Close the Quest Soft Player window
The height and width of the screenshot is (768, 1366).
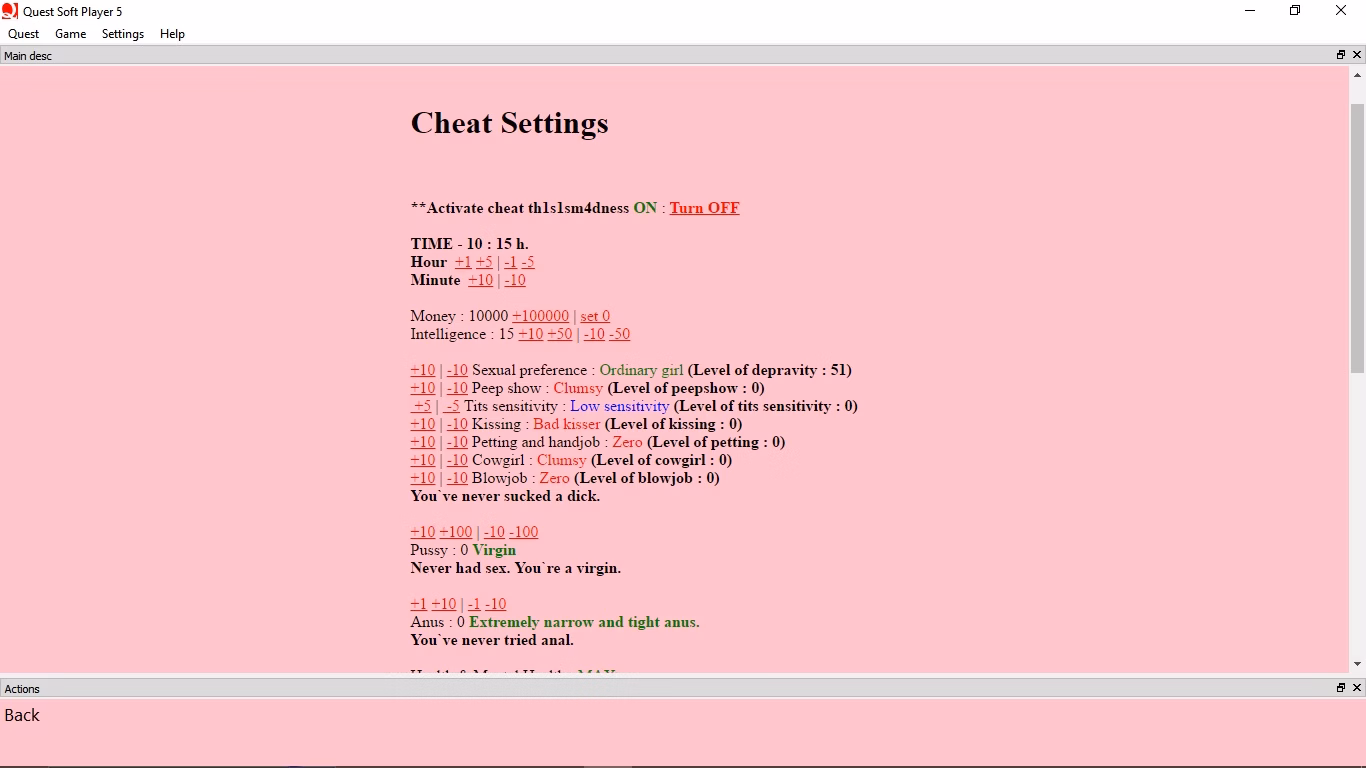tap(1341, 11)
